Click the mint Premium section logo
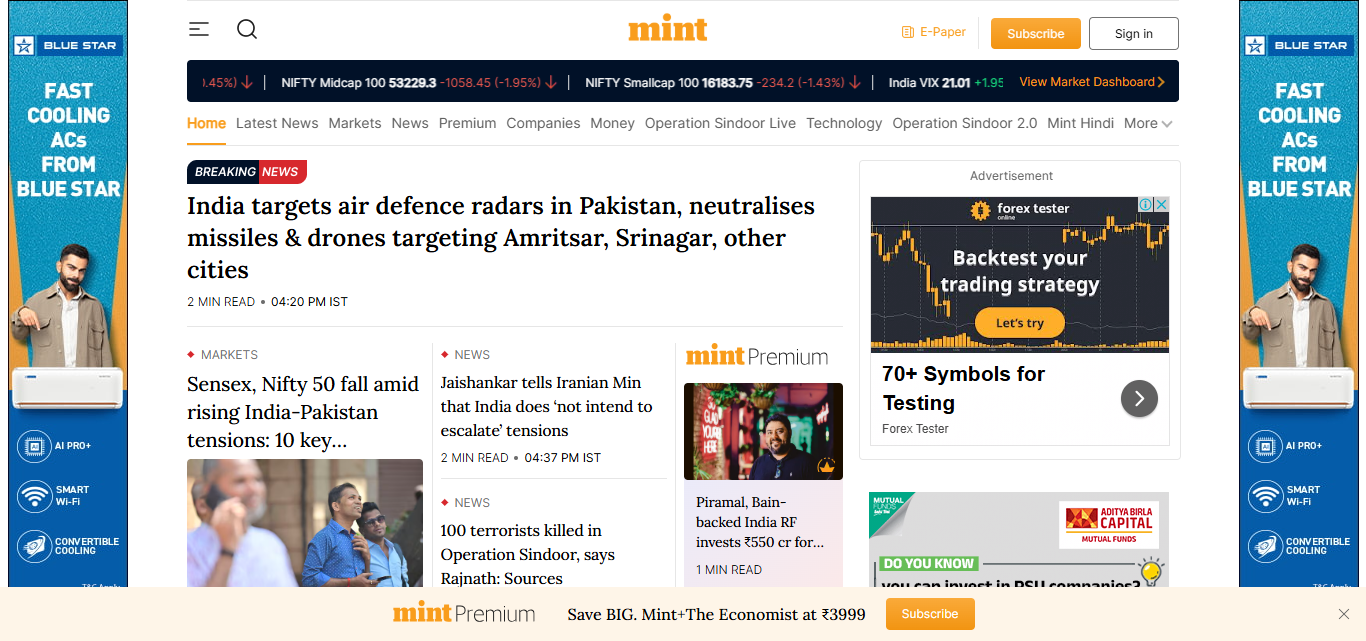Screen dimensions: 1366x641 pos(757,355)
